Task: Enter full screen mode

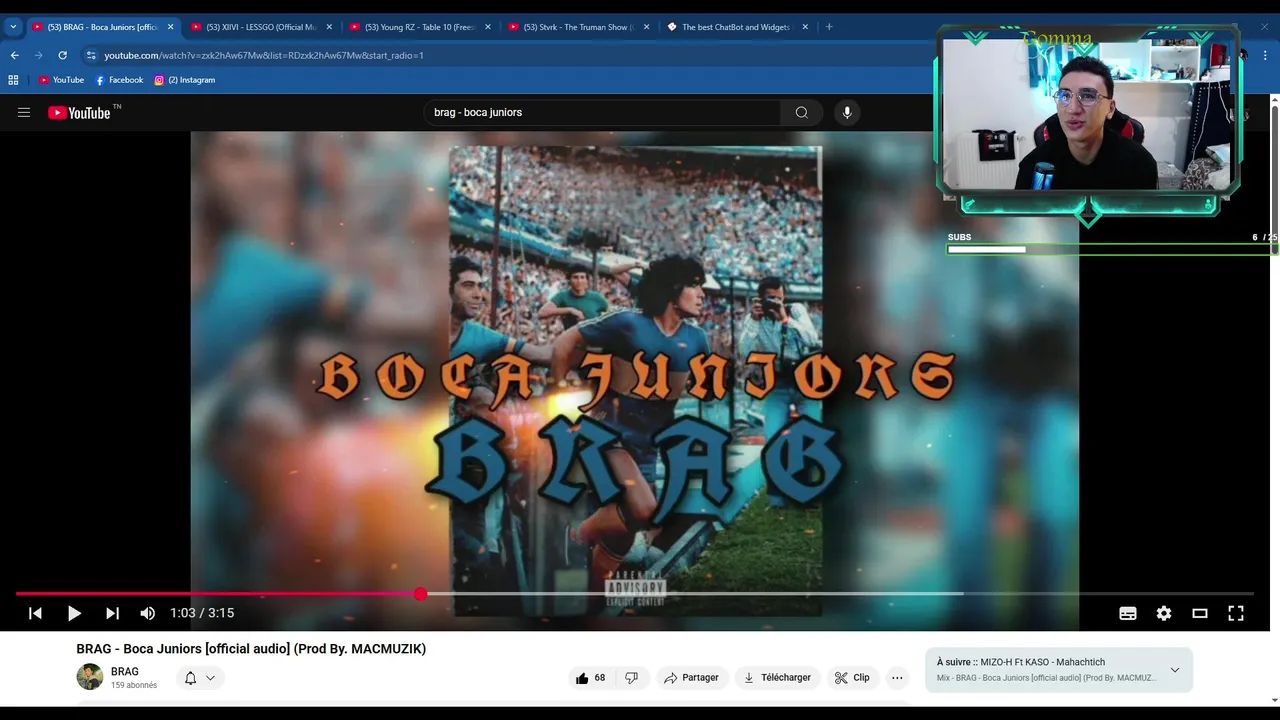Action: 1236,613
